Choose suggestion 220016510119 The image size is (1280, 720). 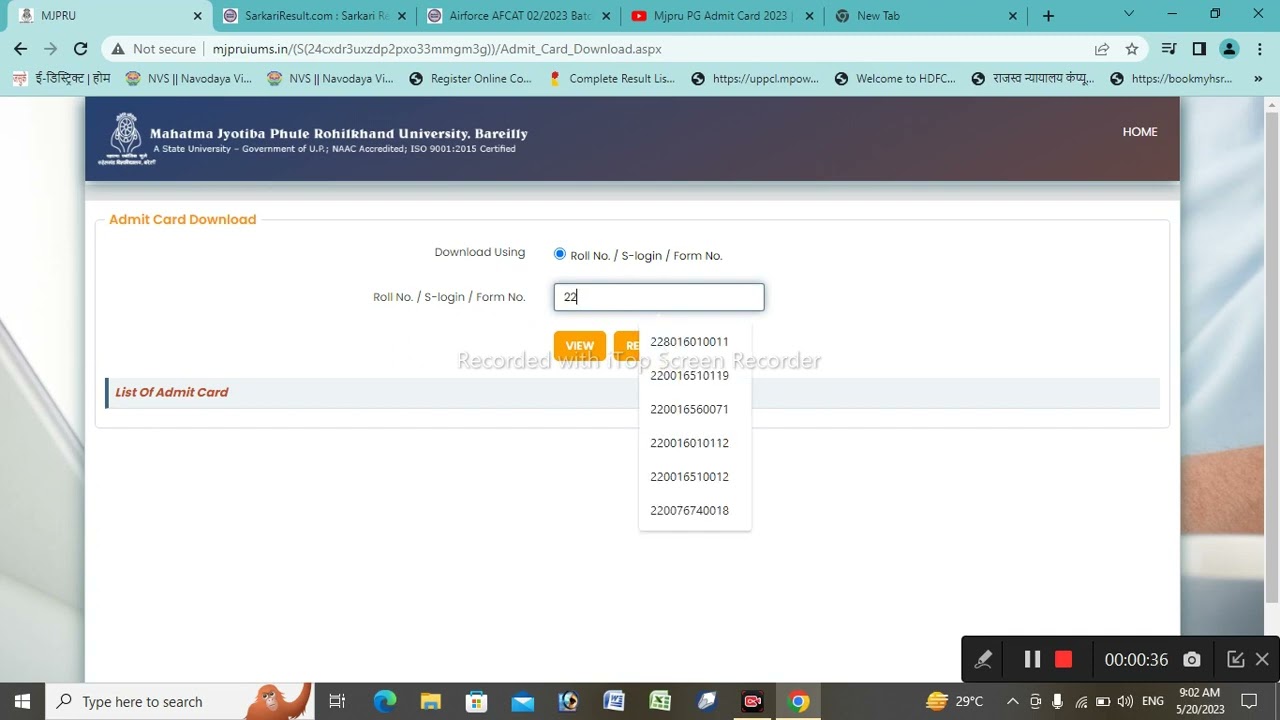click(690, 376)
